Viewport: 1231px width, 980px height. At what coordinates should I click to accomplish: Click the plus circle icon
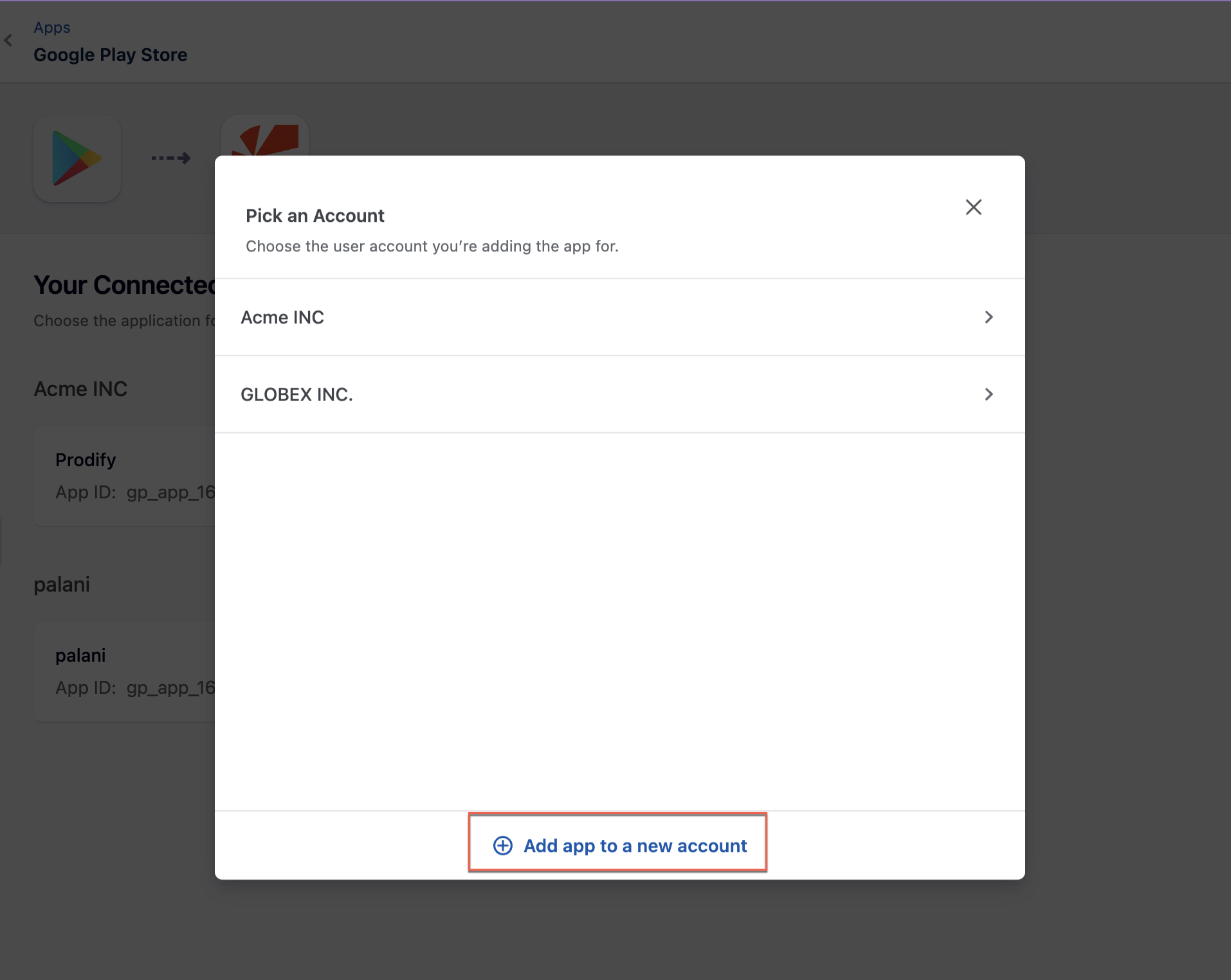click(503, 846)
